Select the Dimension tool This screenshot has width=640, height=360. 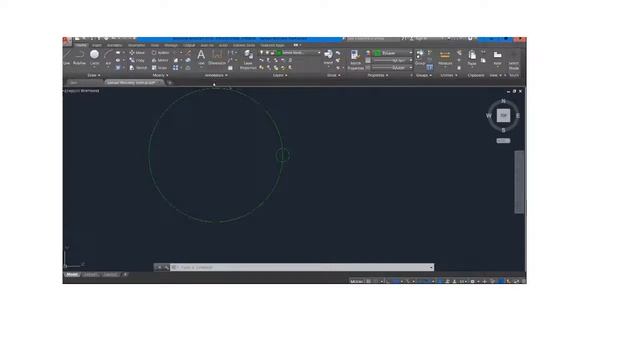217,57
